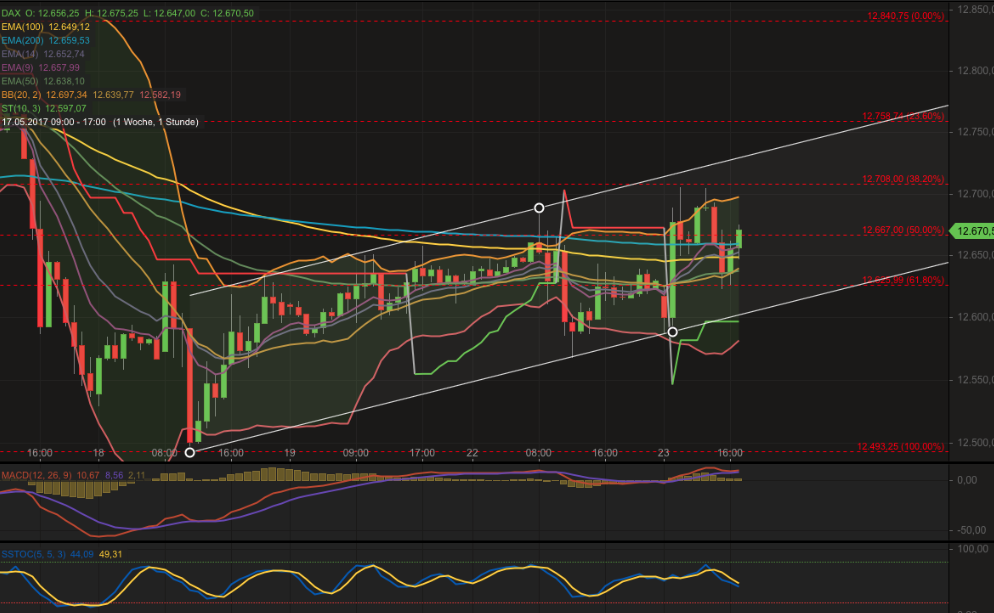Click time axis date label 19
994x613 pixels.
[x=290, y=453]
